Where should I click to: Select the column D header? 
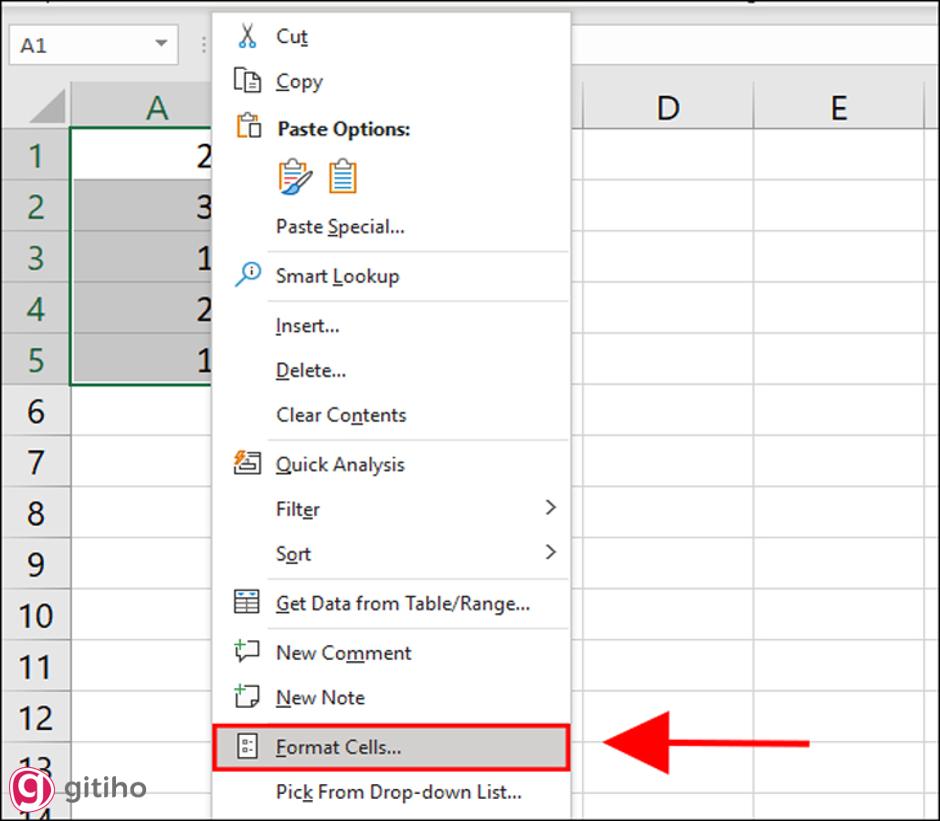pyautogui.click(x=667, y=107)
